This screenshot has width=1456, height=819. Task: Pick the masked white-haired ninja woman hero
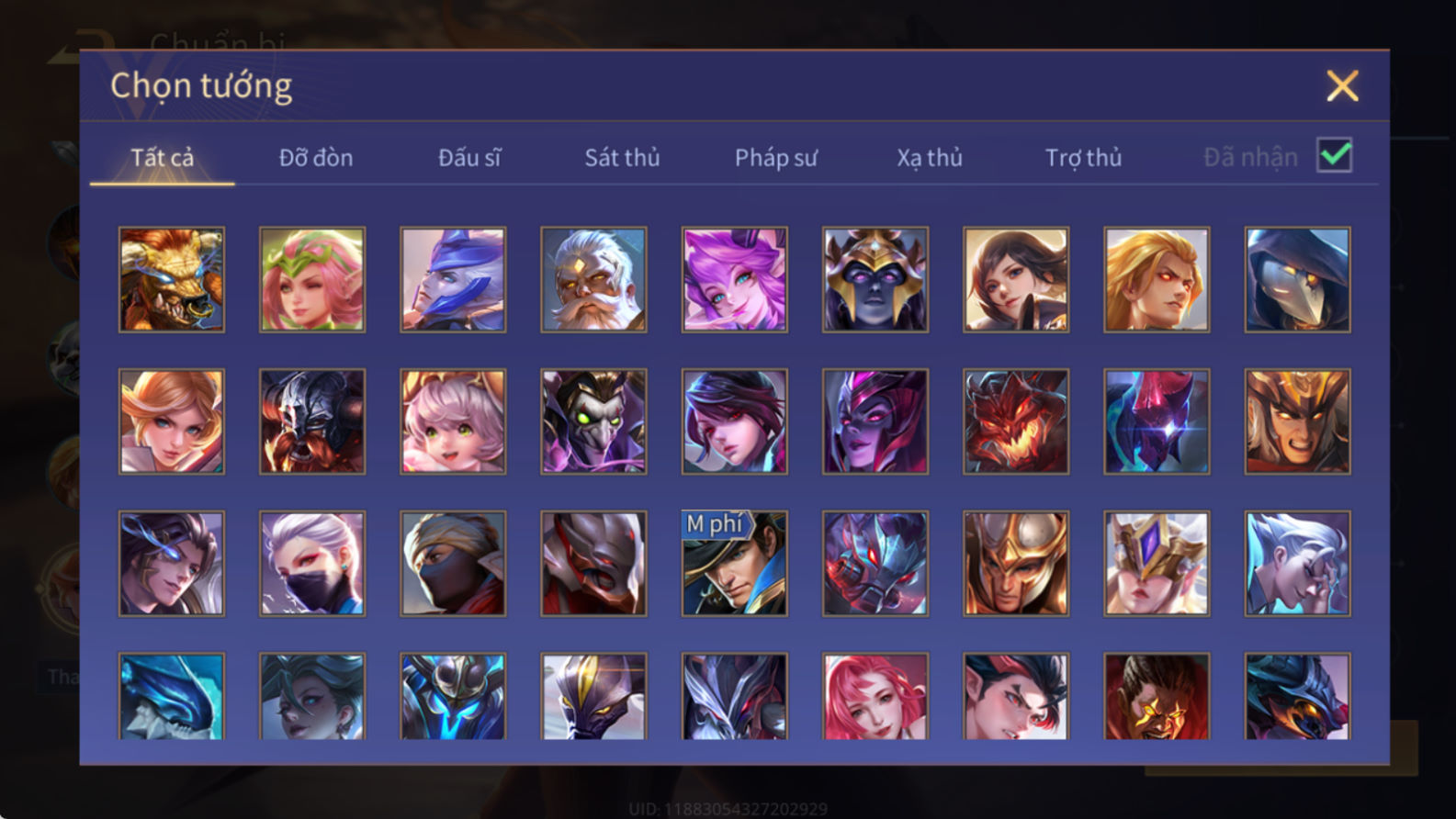(x=312, y=564)
